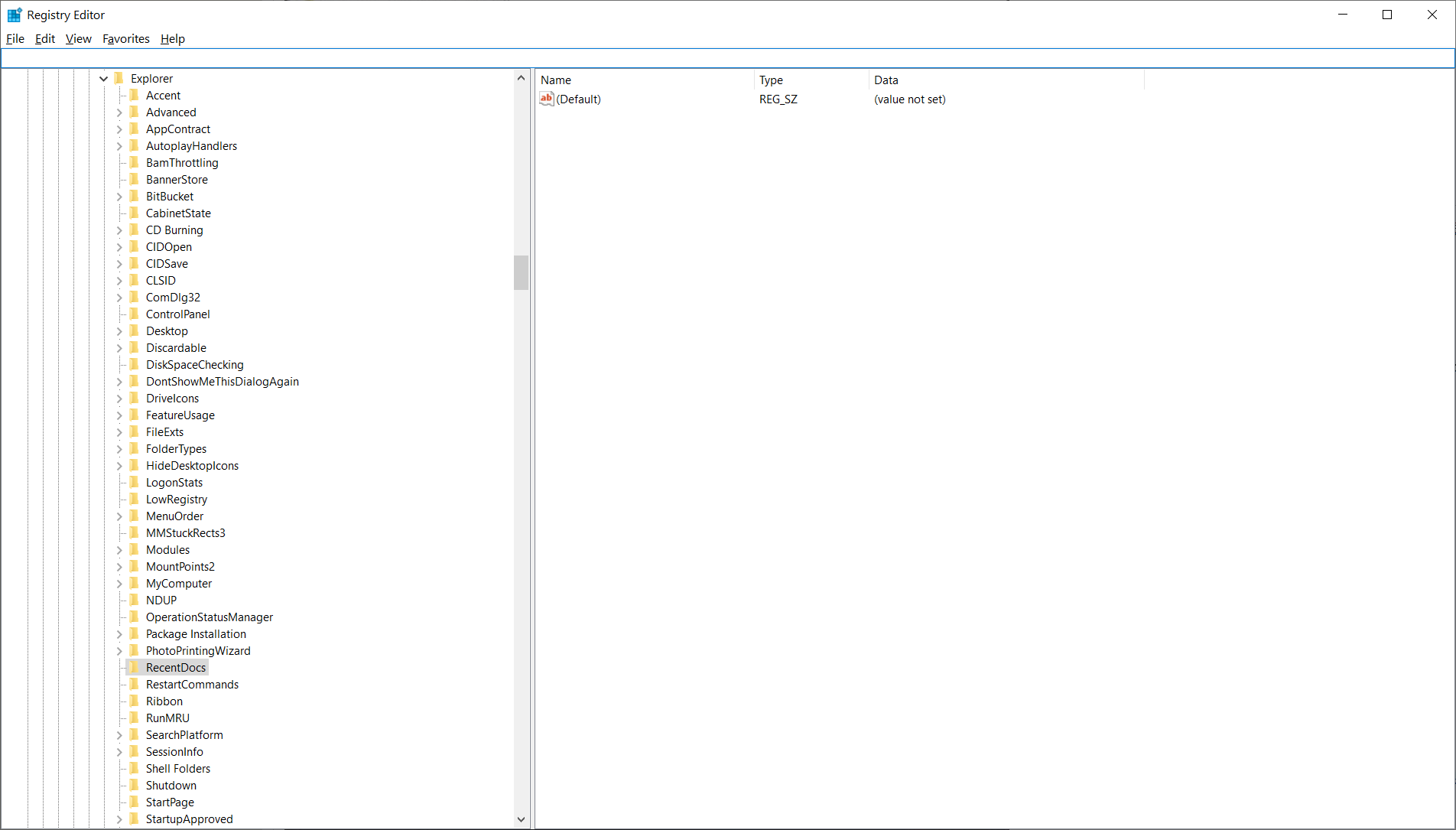Expand the AutoplayHandlers key
This screenshot has width=1456, height=830.
(x=119, y=146)
